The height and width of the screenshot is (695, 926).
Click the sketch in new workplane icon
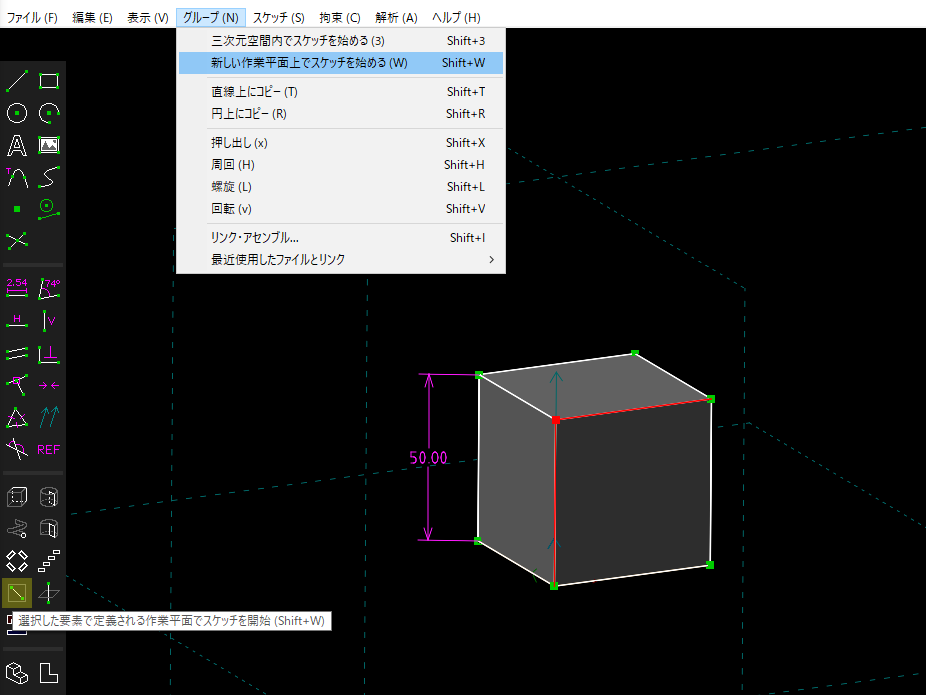coord(17,593)
